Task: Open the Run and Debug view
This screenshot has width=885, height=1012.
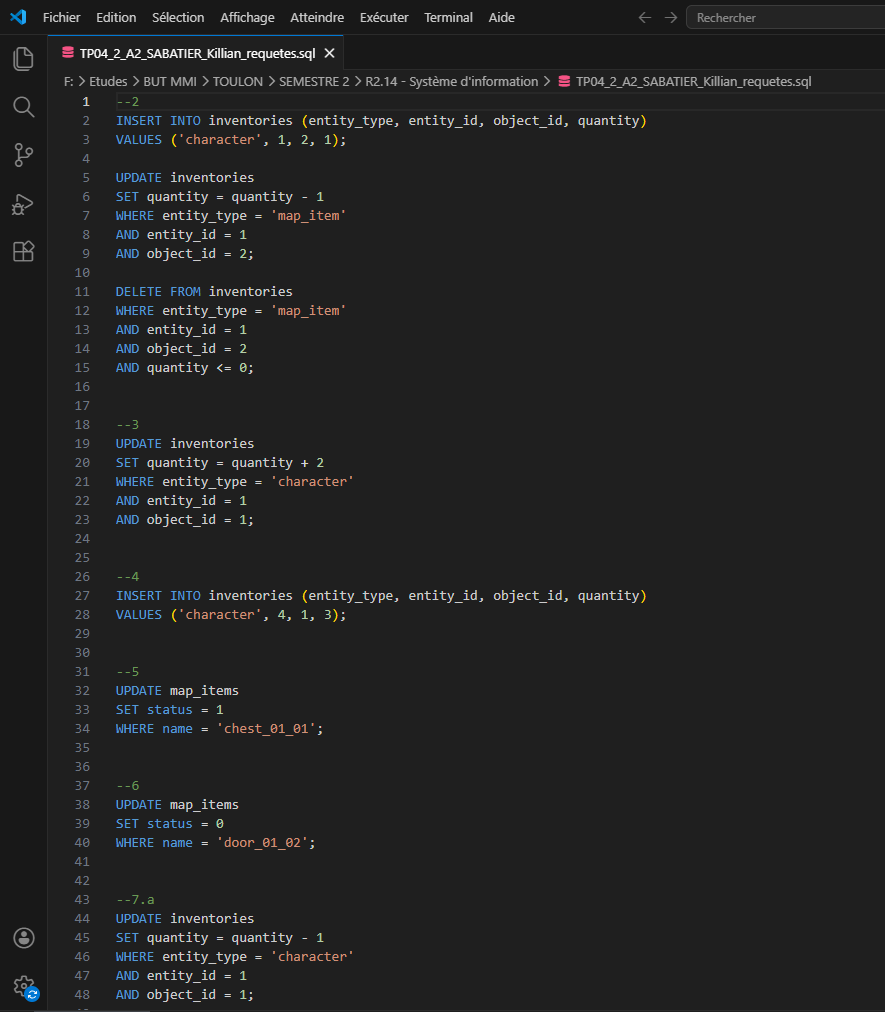Action: pyautogui.click(x=23, y=204)
